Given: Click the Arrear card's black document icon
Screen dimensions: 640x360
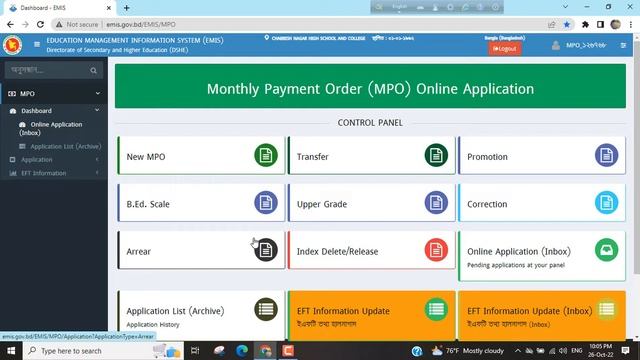Looking at the screenshot, I should [x=266, y=250].
